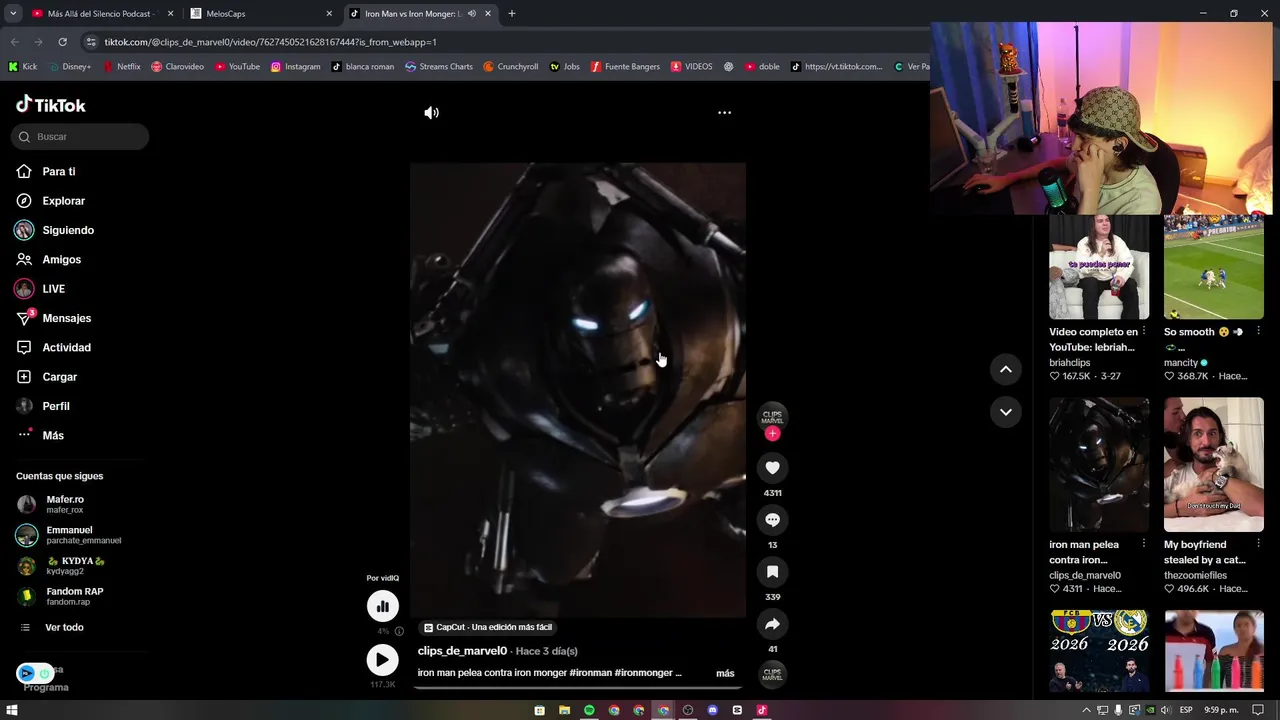This screenshot has height=720, width=1280.
Task: Click the info icon beside 4%
Action: (399, 632)
